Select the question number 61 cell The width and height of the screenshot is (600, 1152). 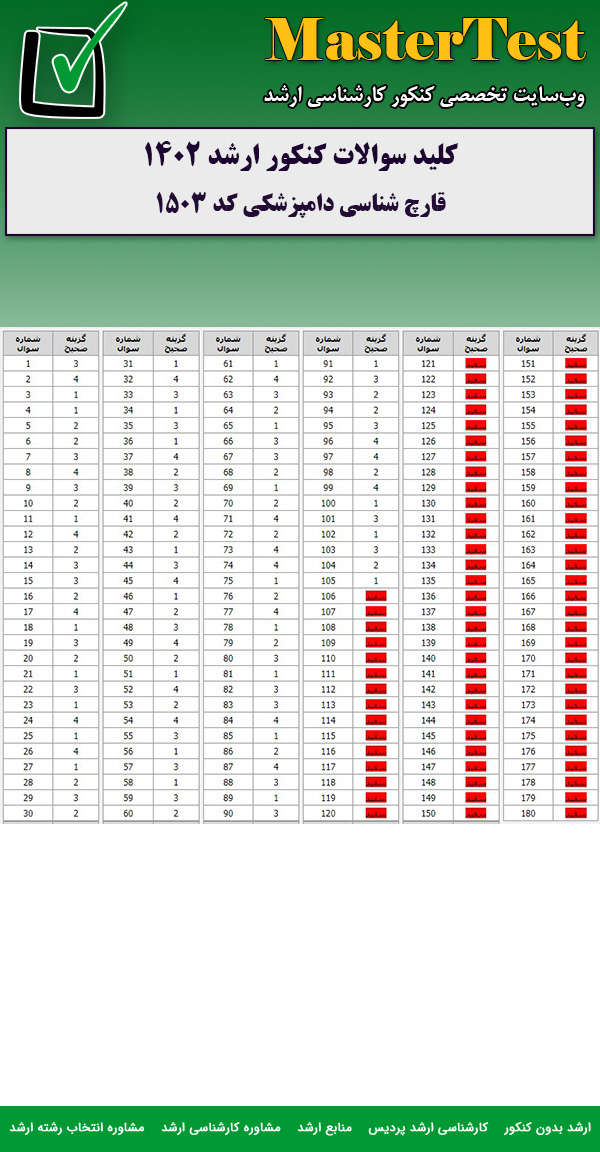(x=228, y=364)
